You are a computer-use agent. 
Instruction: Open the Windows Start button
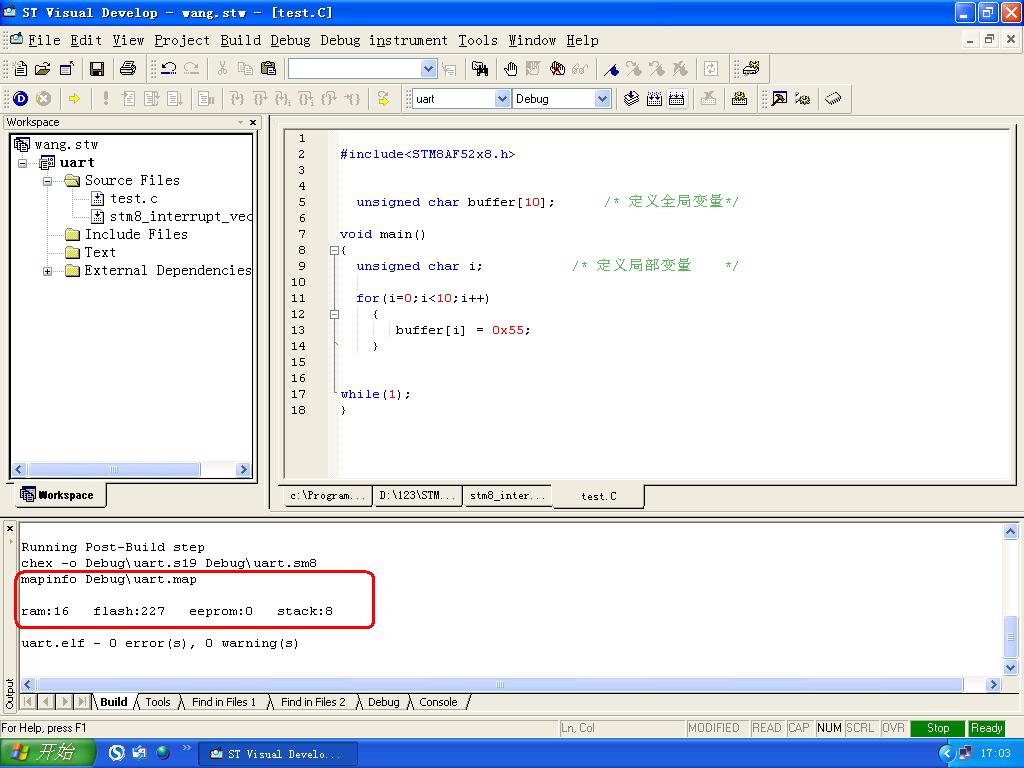tap(47, 753)
